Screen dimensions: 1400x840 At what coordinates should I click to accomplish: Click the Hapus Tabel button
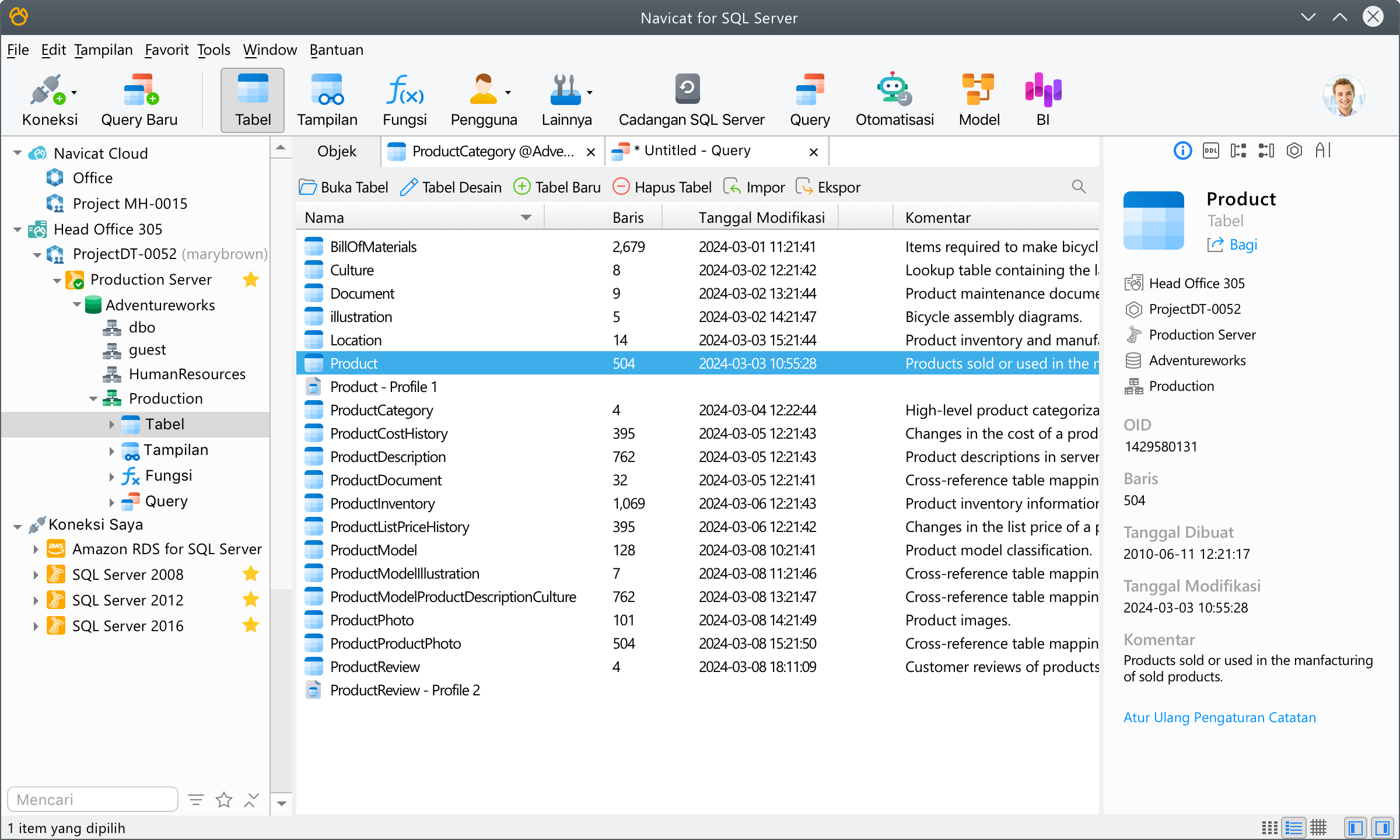tap(662, 187)
